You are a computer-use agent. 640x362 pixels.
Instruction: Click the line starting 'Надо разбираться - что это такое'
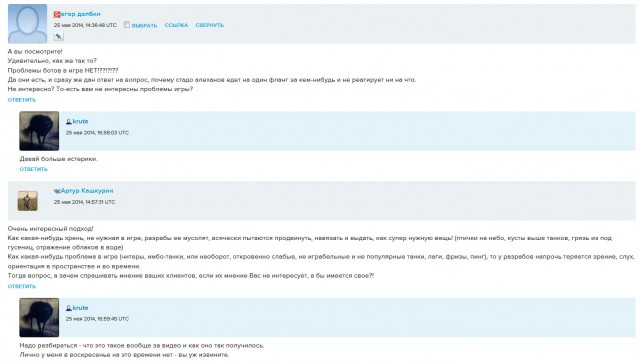[142, 345]
